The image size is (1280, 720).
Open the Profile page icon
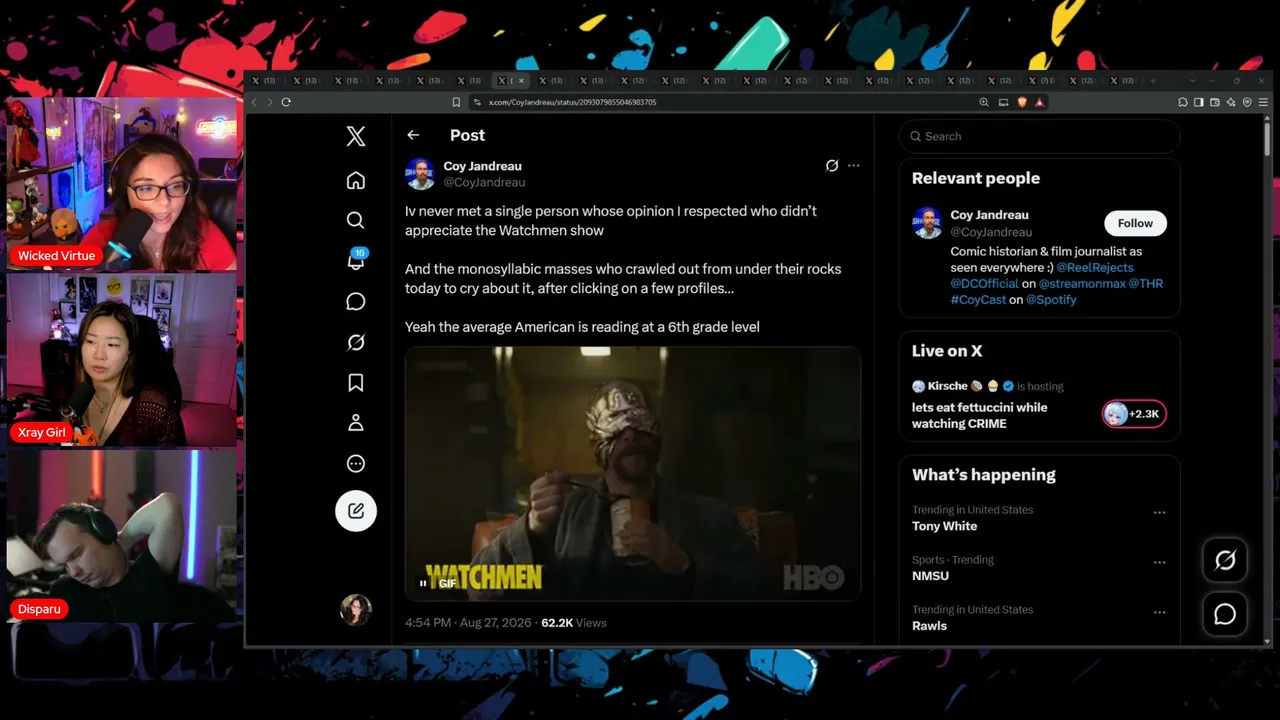(x=356, y=423)
